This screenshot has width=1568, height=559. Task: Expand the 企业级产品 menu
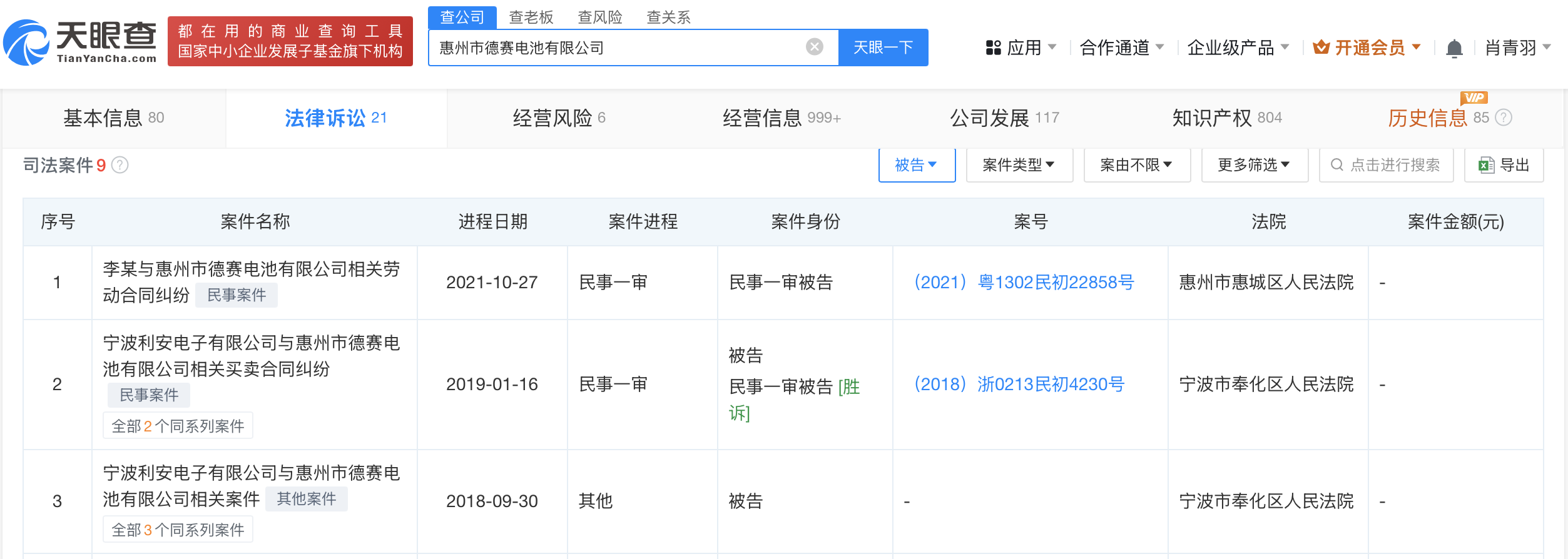tap(1238, 48)
